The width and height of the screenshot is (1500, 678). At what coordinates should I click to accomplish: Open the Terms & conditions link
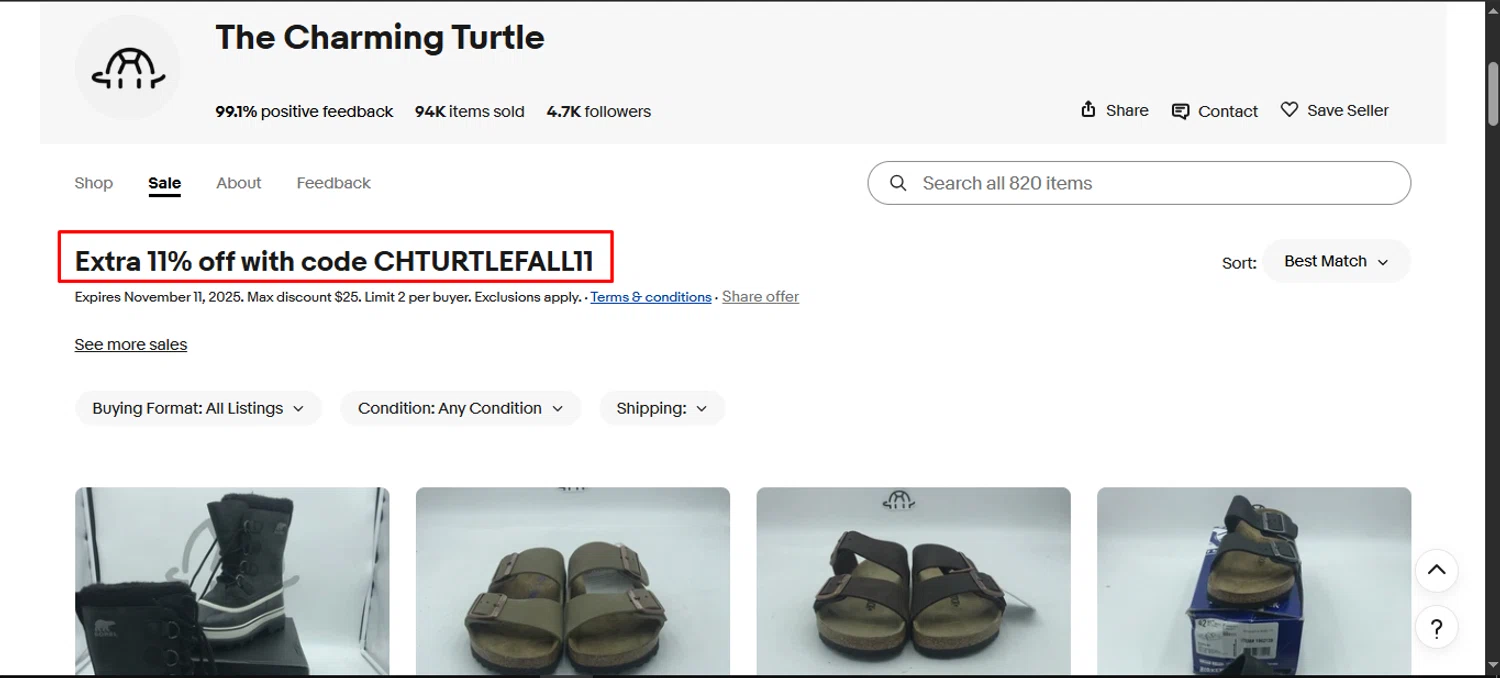651,297
